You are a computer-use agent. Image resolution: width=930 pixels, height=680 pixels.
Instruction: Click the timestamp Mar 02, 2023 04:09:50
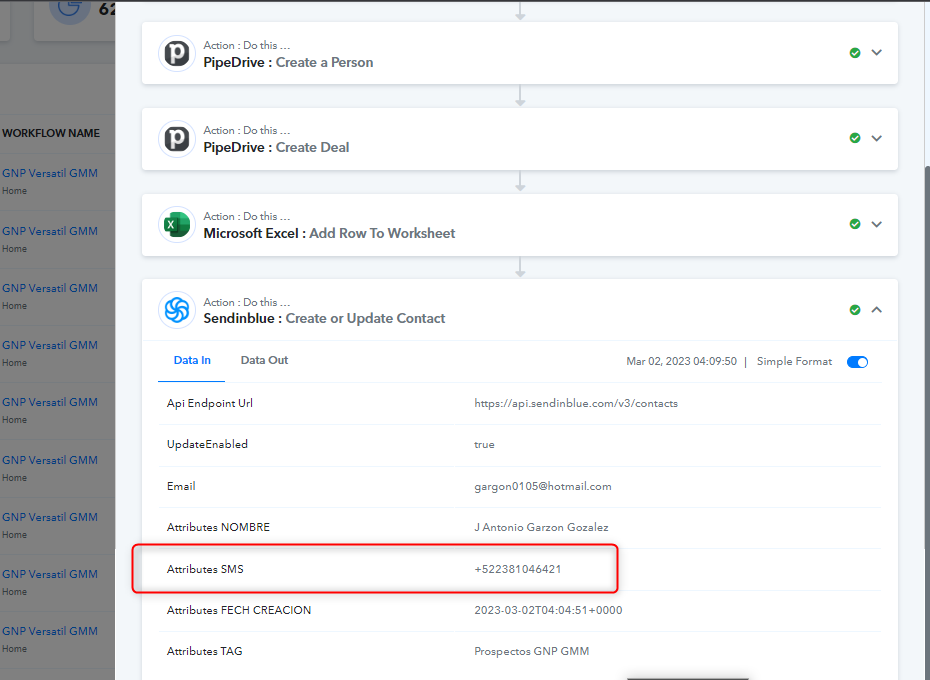coord(681,361)
